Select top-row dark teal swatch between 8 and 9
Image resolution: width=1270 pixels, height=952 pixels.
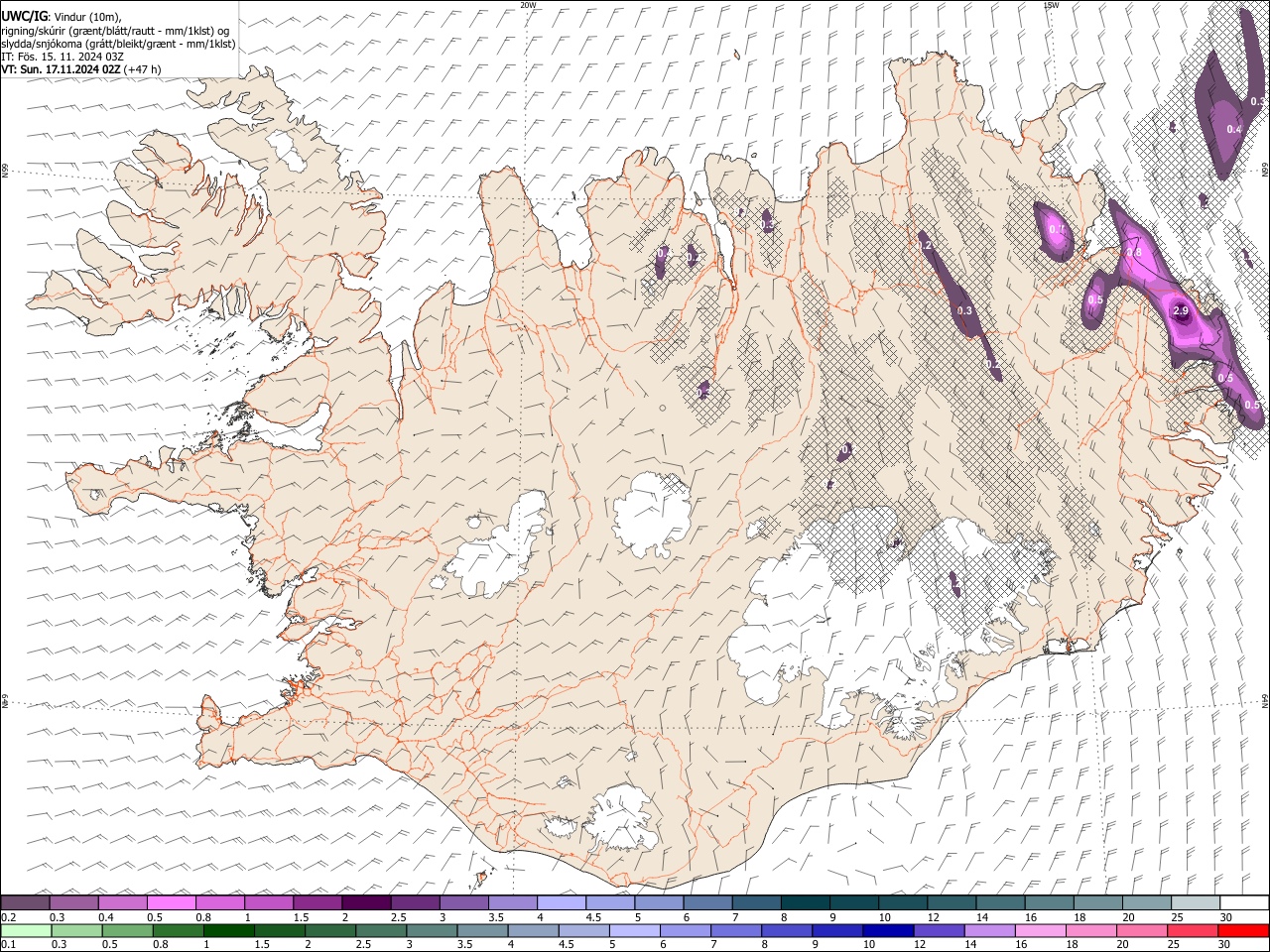(x=804, y=902)
